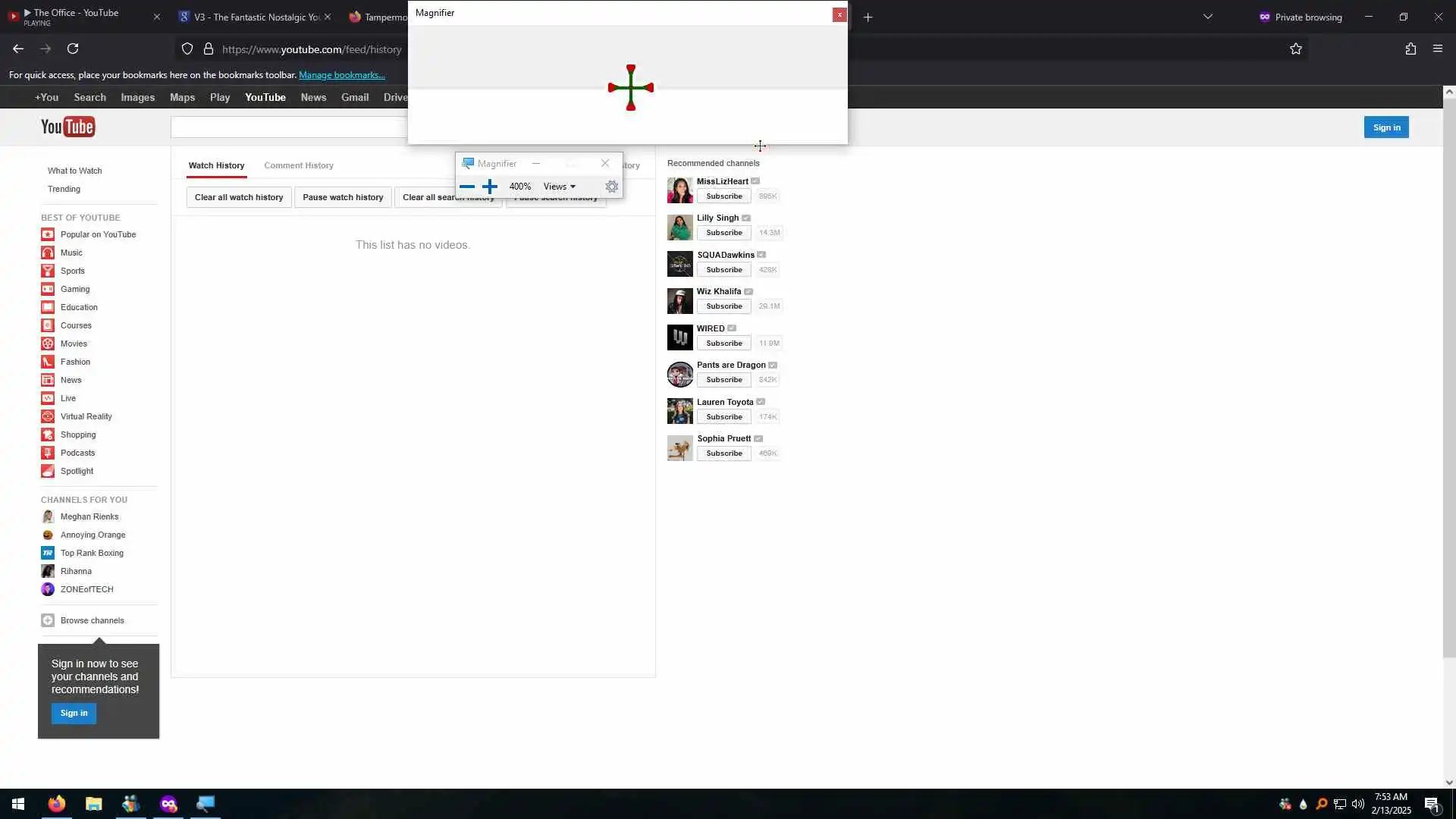This screenshot has width=1456, height=819.
Task: Click Clear all watch history button
Action: (x=239, y=197)
